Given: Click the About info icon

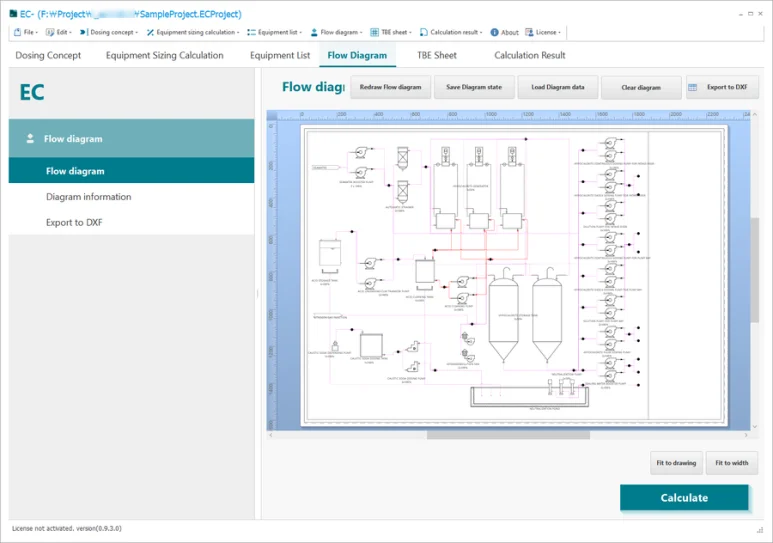Looking at the screenshot, I should [494, 32].
